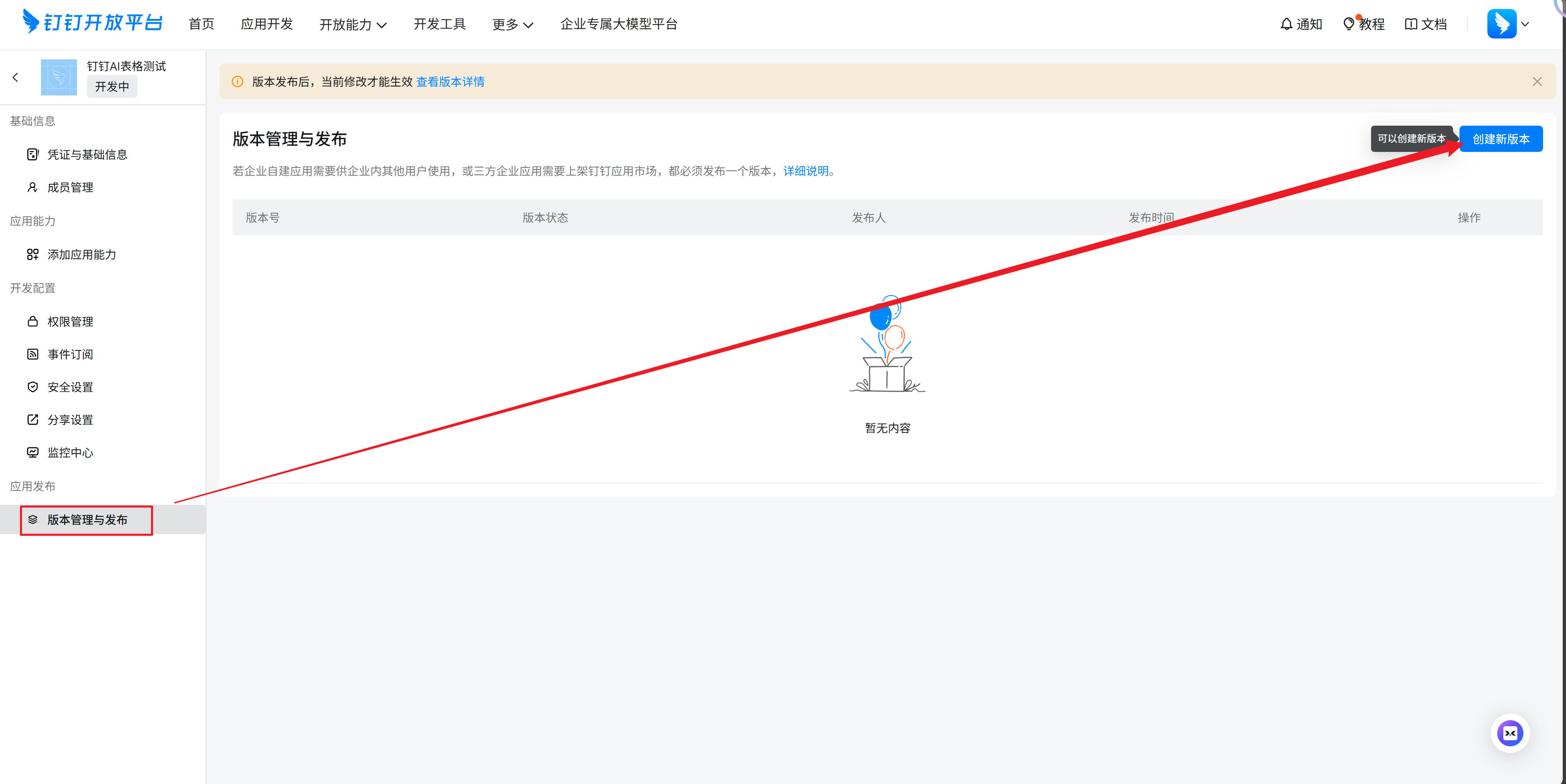Open the docs book icon

[x=1411, y=24]
